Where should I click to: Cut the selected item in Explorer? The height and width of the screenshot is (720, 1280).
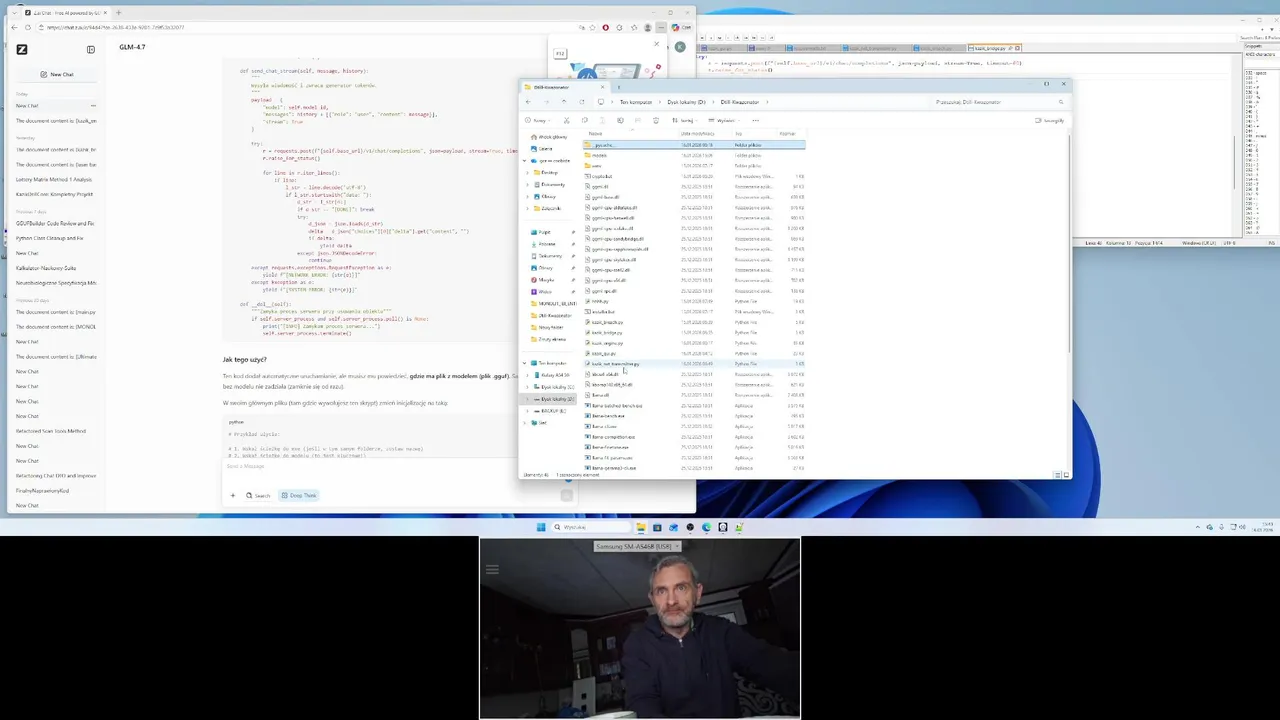point(567,120)
